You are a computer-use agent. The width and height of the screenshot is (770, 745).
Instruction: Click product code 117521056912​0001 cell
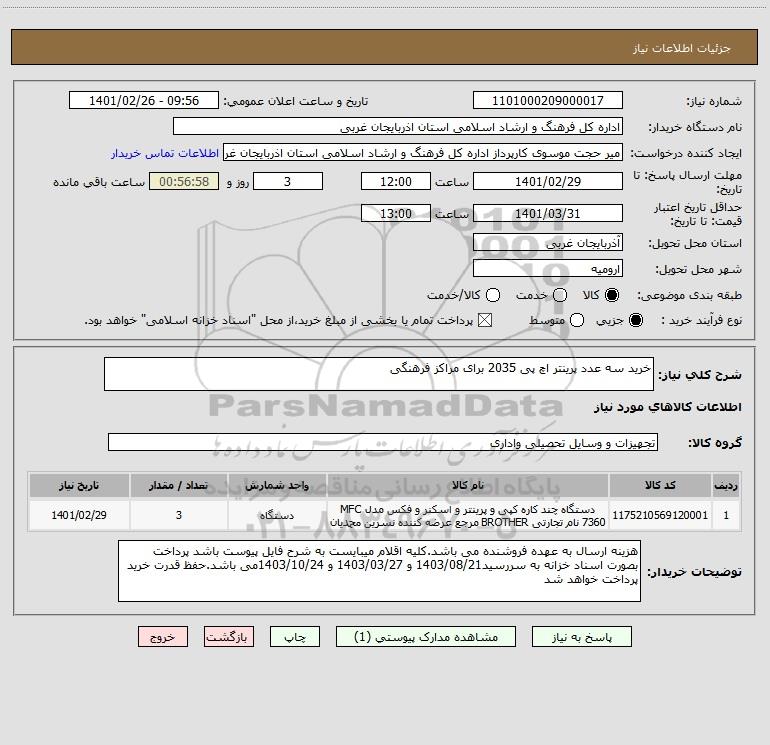coord(660,515)
